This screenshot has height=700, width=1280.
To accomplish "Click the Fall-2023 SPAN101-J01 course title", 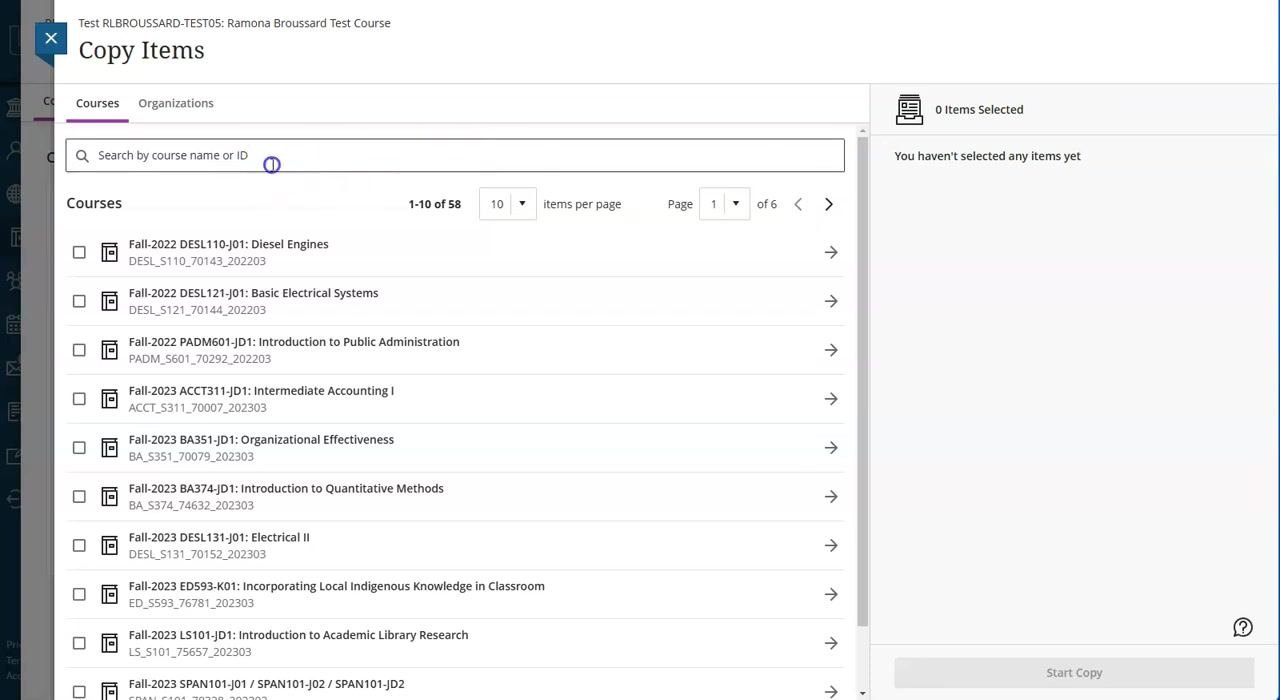I will click(266, 685).
